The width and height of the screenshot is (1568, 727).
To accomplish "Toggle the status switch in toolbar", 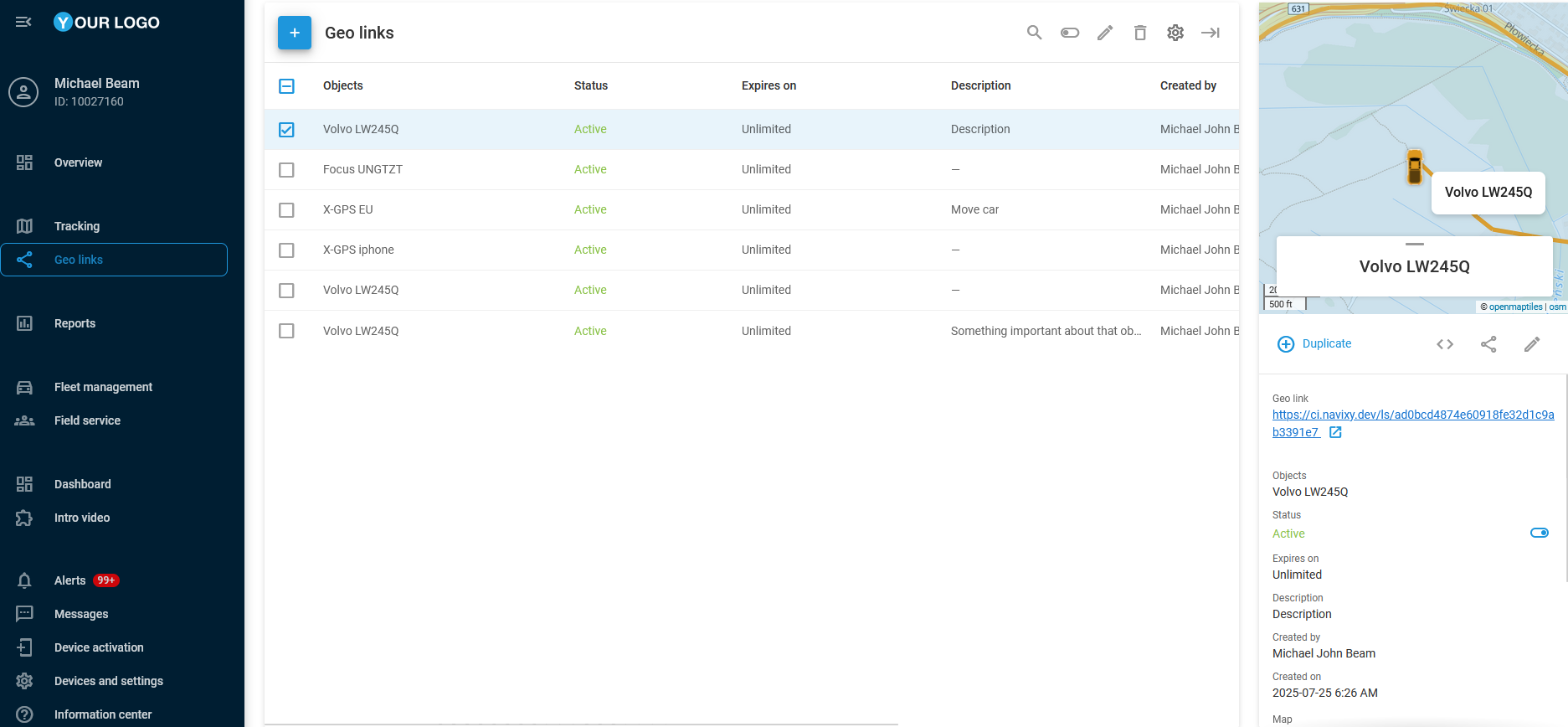I will 1070,33.
